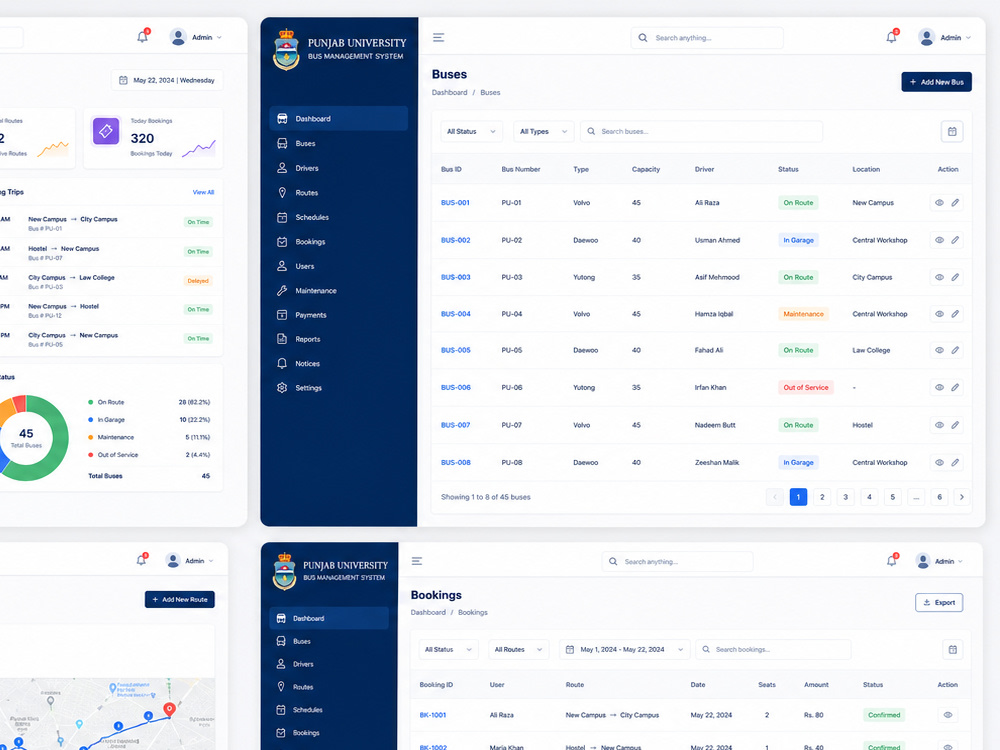View BUS-003 details via eye icon
Viewport: 1000px width, 750px height.
tap(939, 277)
